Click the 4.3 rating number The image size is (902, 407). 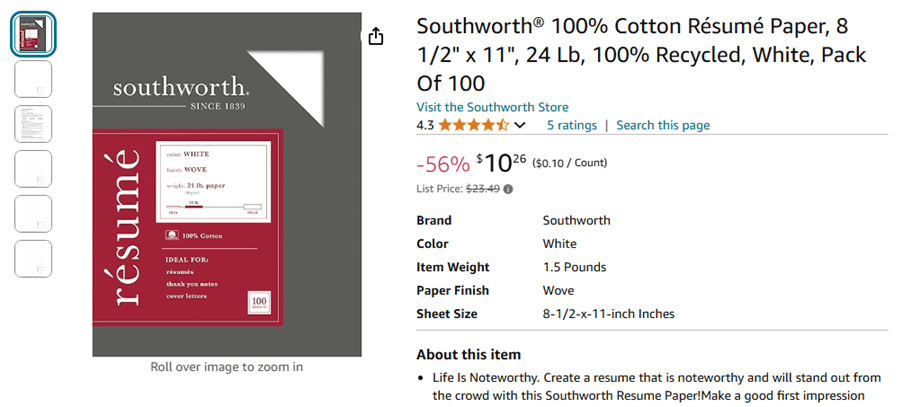tap(425, 125)
